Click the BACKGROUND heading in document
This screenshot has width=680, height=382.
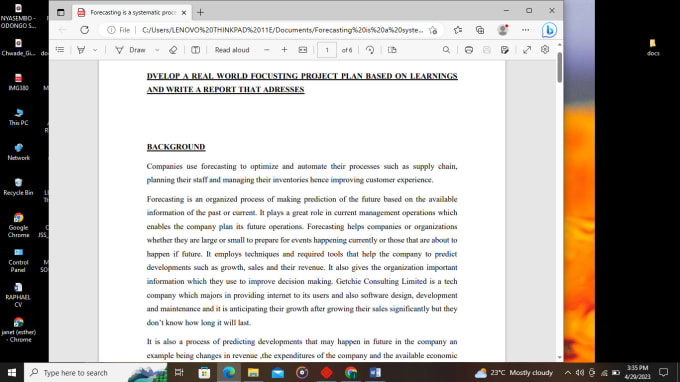176,147
